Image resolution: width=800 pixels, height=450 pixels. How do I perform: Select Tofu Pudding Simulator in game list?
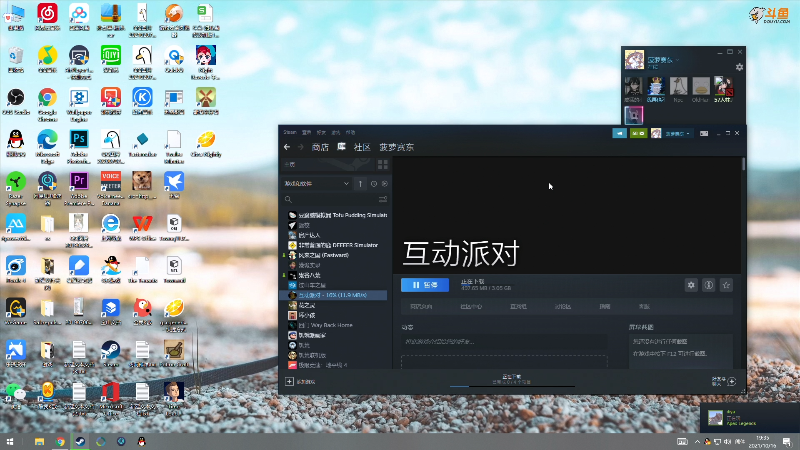pyautogui.click(x=337, y=215)
